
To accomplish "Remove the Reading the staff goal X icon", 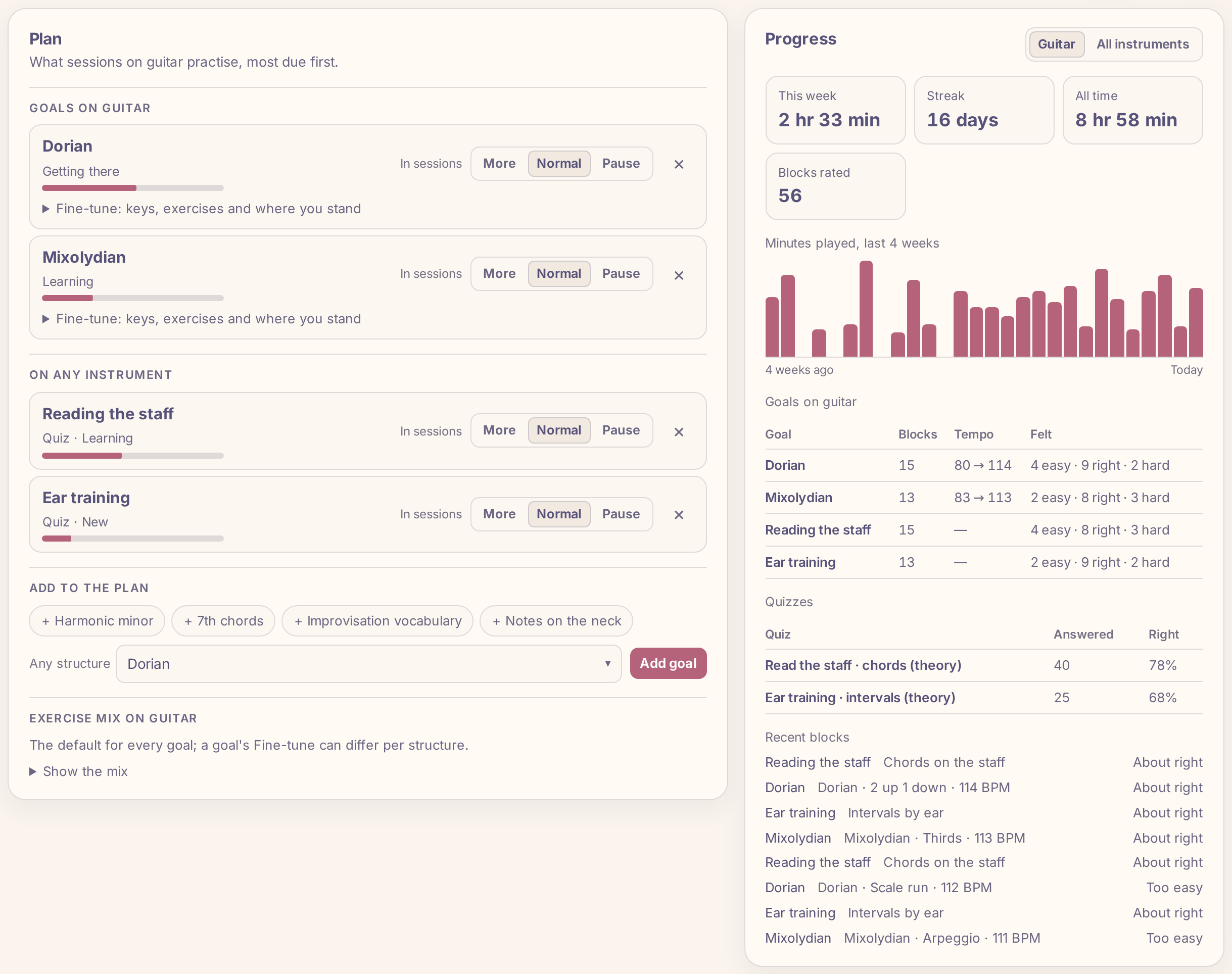I will pos(679,432).
